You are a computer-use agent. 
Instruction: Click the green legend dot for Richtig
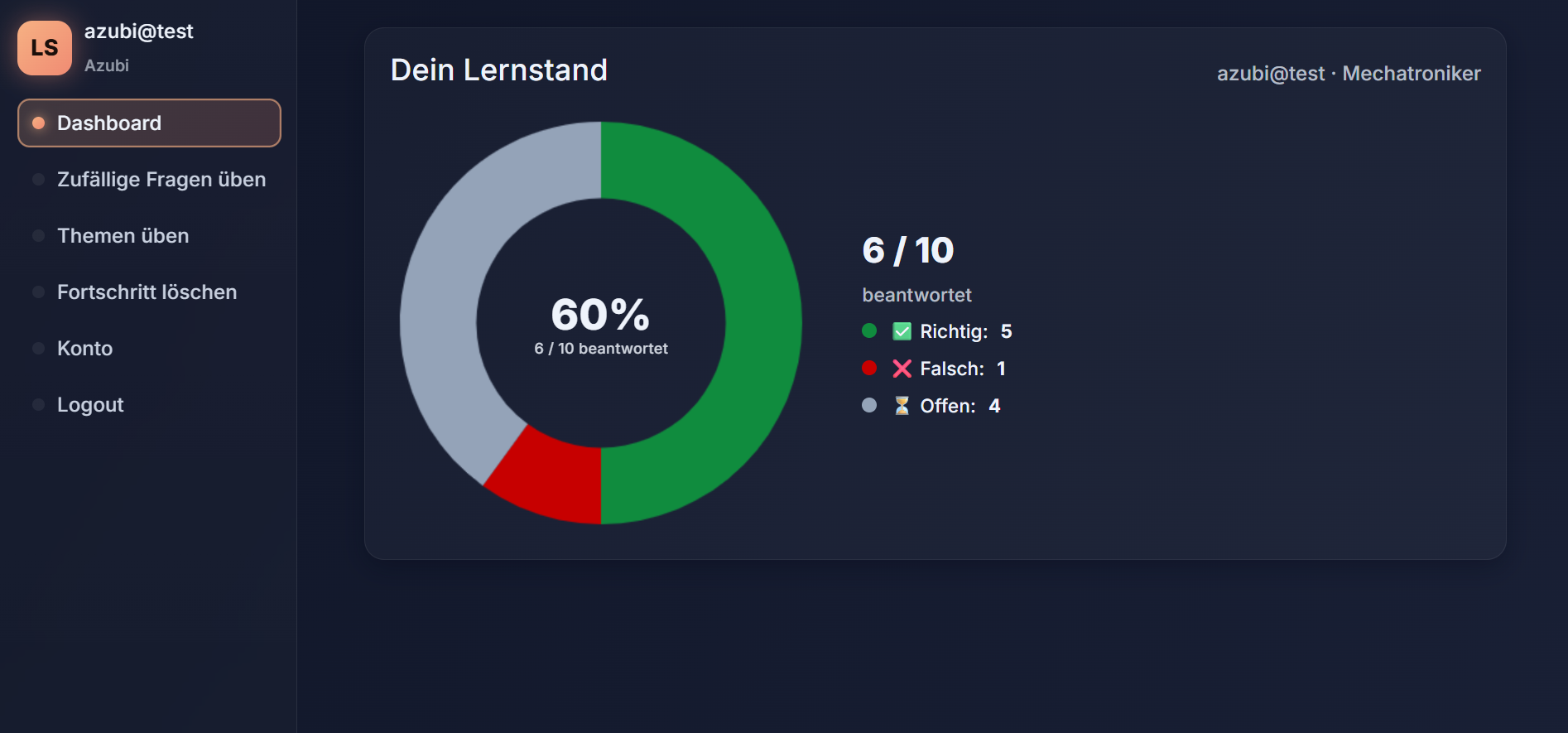(869, 331)
